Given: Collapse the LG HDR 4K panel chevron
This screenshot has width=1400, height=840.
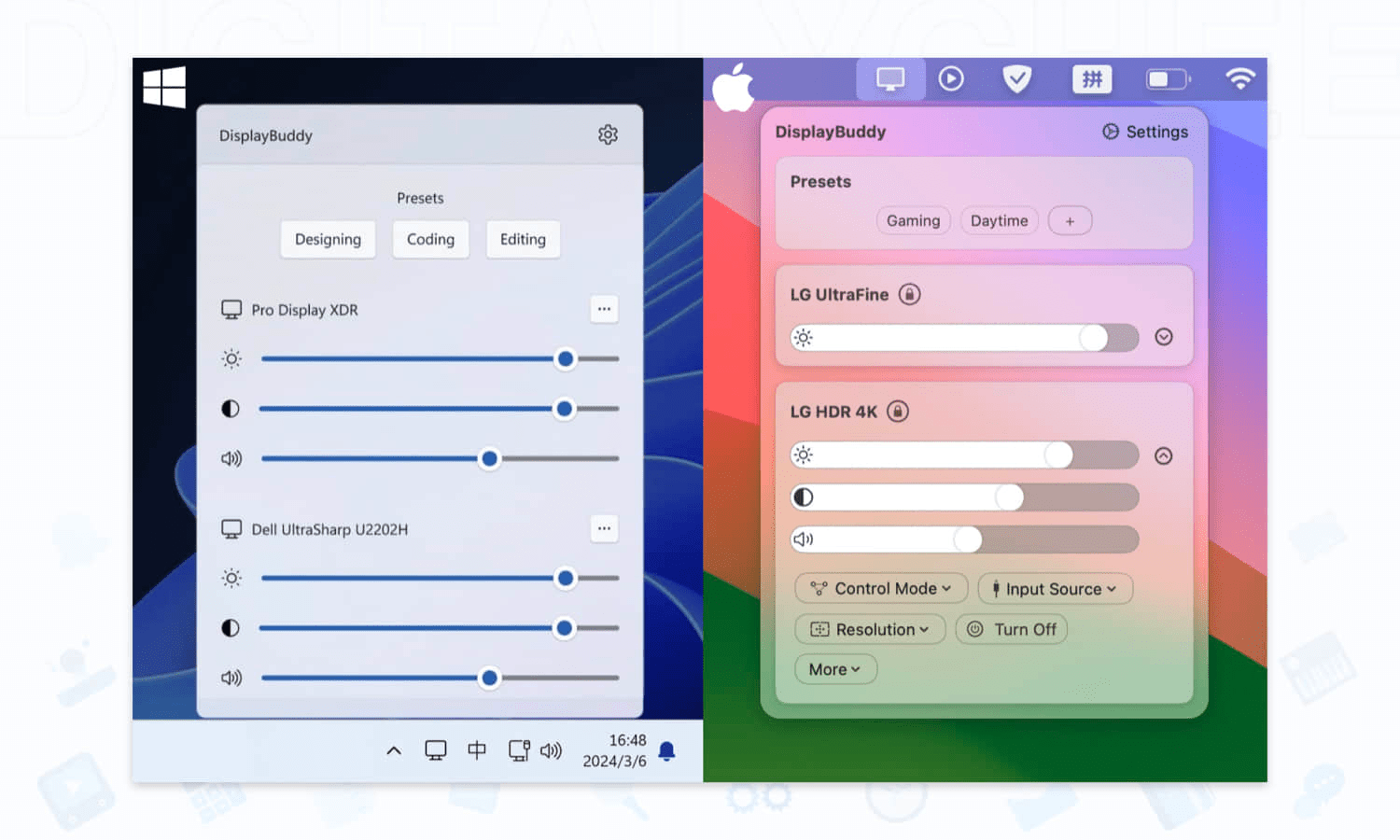Looking at the screenshot, I should tap(1163, 455).
